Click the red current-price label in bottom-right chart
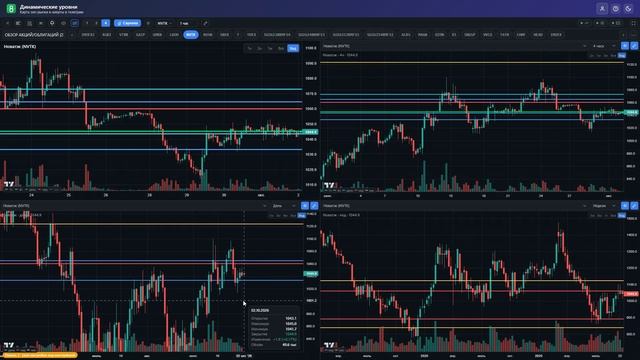This screenshot has height=360, width=640. 631,294
